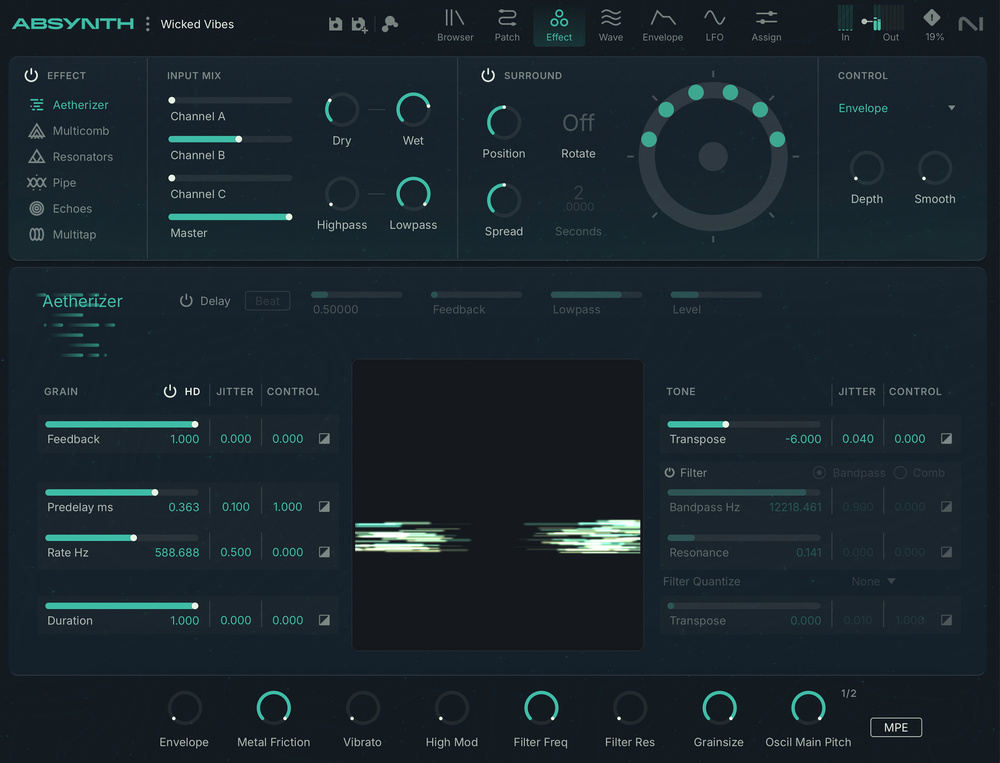Go to the Wave page
This screenshot has height=763, width=1000.
tap(610, 26)
